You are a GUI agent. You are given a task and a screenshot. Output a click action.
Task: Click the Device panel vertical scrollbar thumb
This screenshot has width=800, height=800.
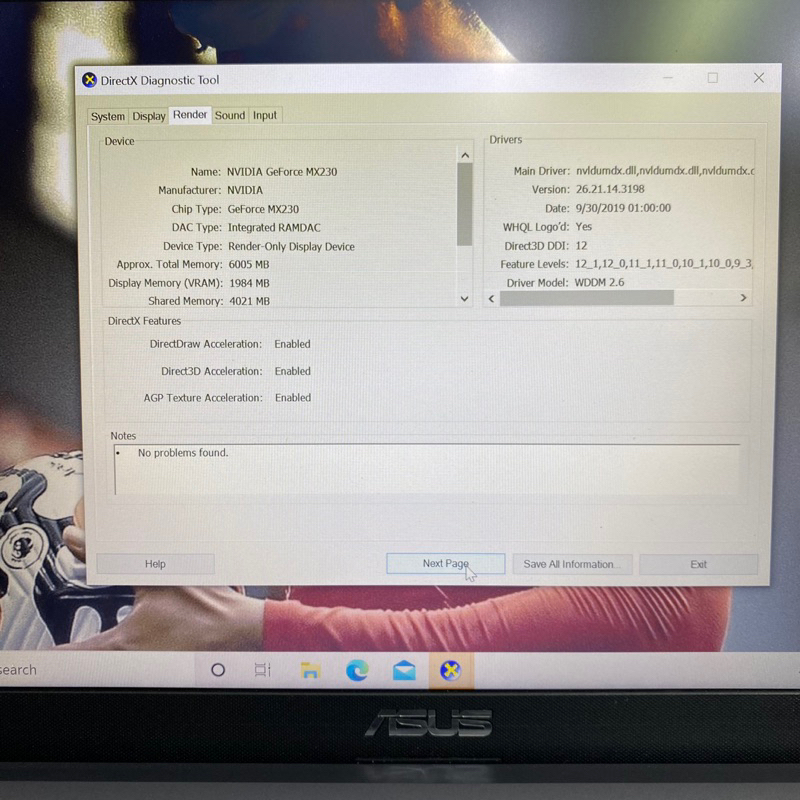[465, 204]
